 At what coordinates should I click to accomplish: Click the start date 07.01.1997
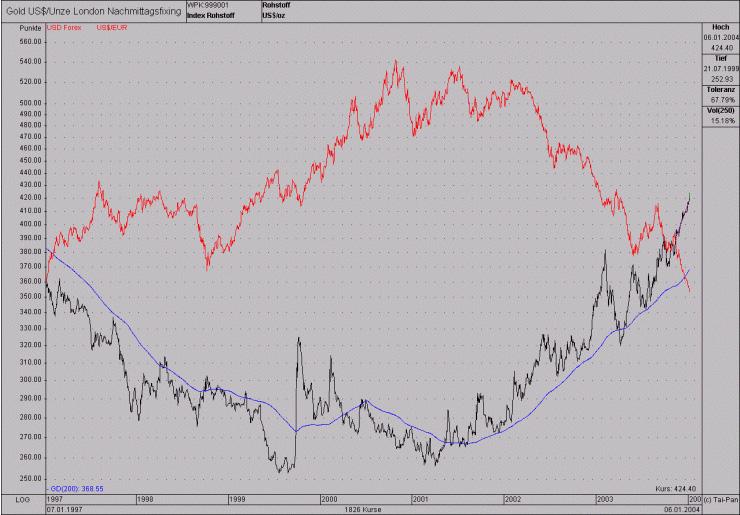click(x=64, y=510)
